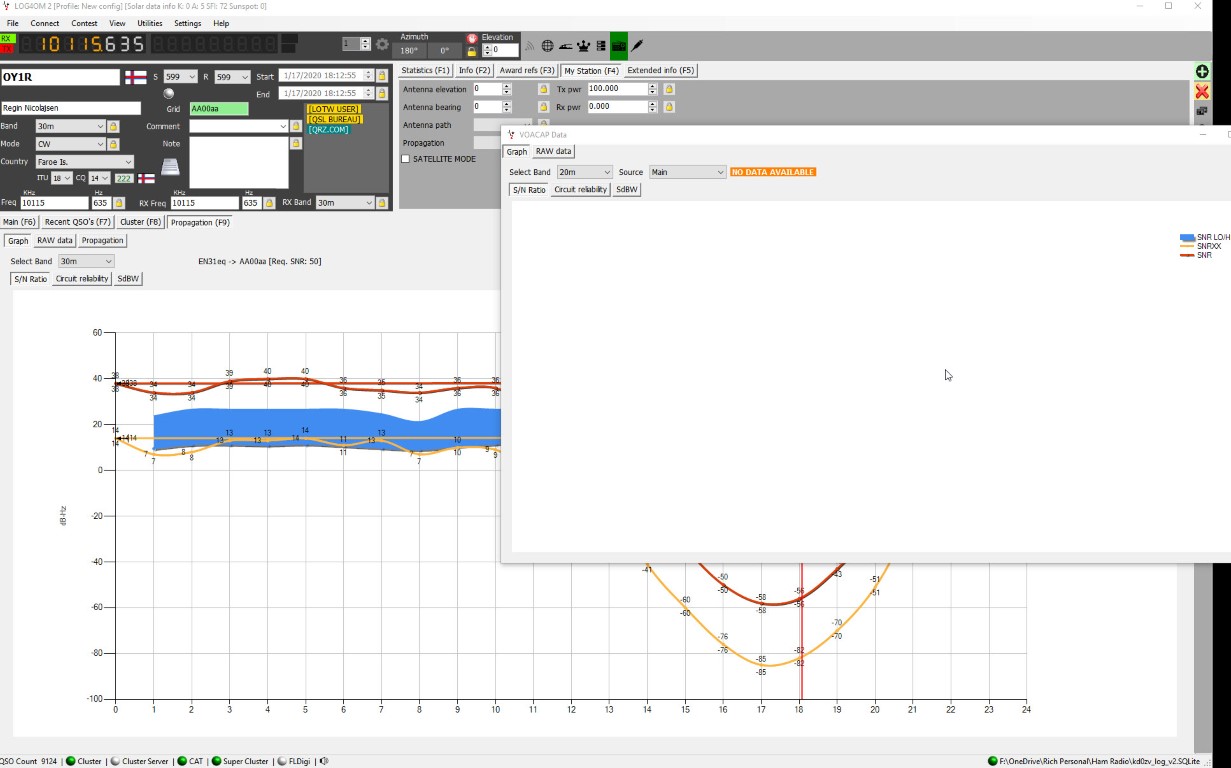
Task: Click the [QRZ.COM] link label
Action: 329,130
